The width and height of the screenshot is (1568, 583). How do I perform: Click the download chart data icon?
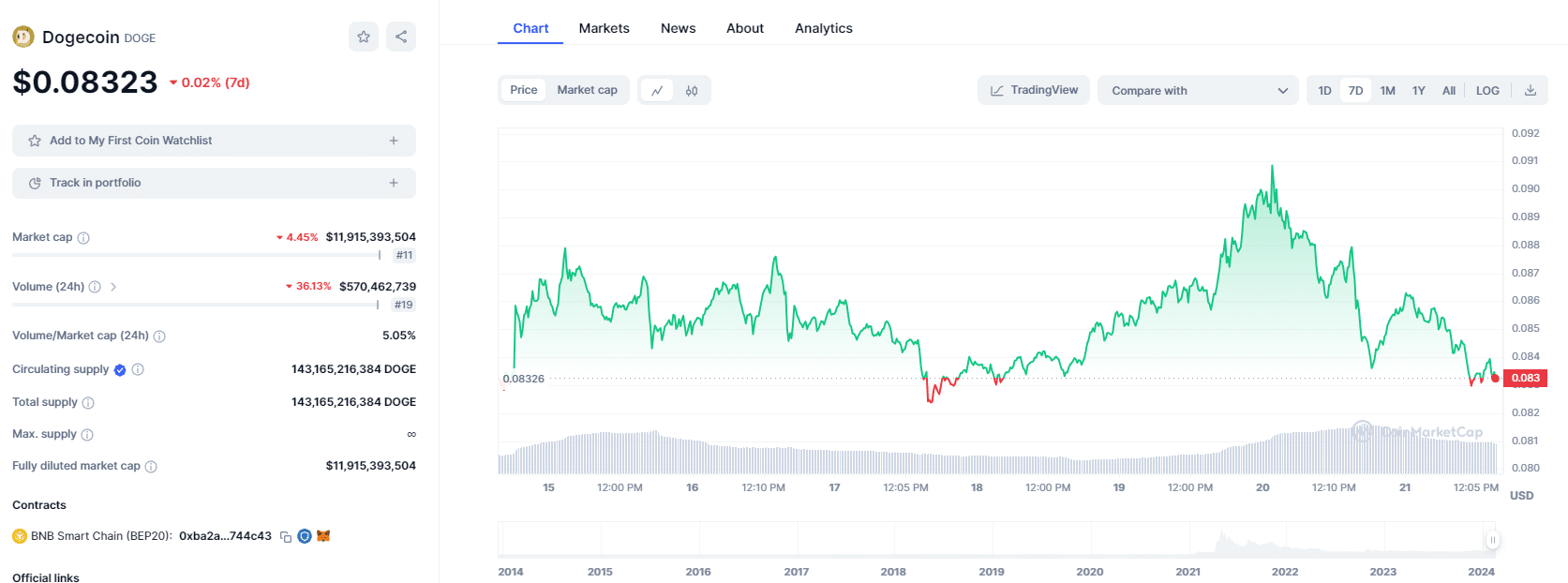tap(1531, 91)
